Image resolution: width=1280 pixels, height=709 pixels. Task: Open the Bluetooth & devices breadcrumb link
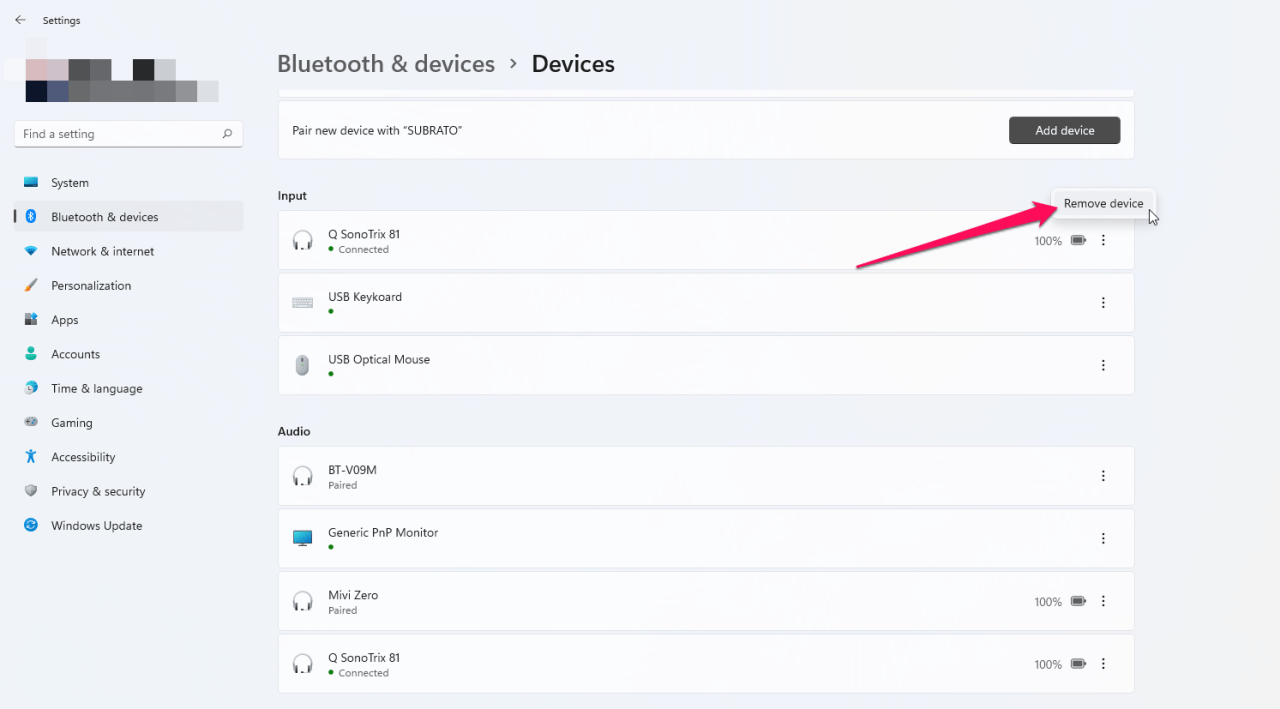pyautogui.click(x=386, y=63)
